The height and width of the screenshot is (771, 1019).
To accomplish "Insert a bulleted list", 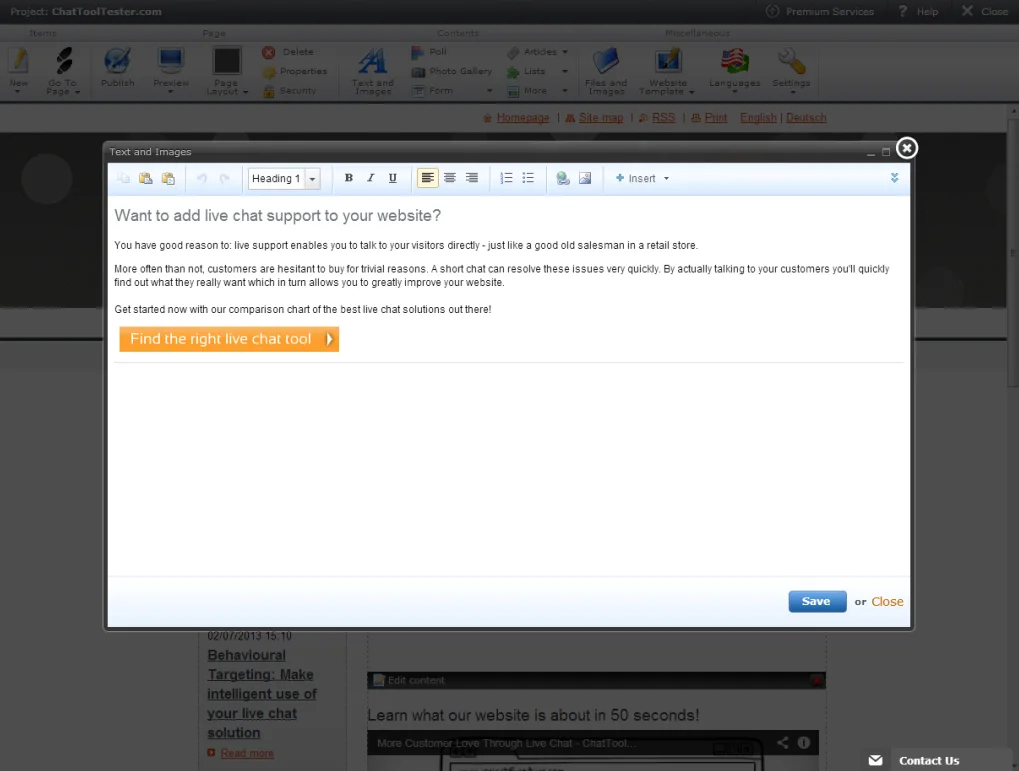I will click(528, 177).
